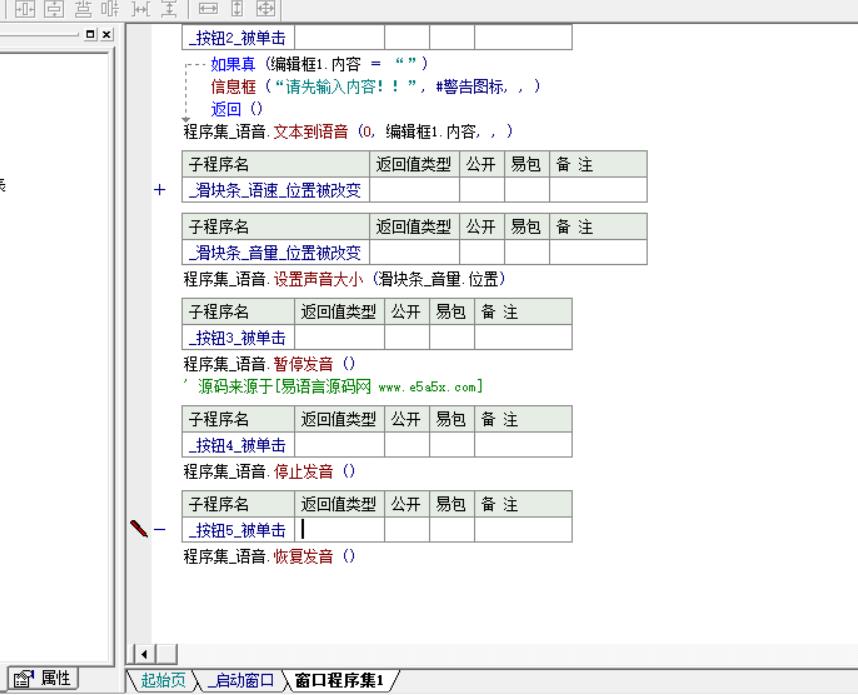Viewport: 858px width, 695px height.
Task: Click the #警告图标 constant in 信息框 line
Action: pyautogui.click(x=471, y=86)
